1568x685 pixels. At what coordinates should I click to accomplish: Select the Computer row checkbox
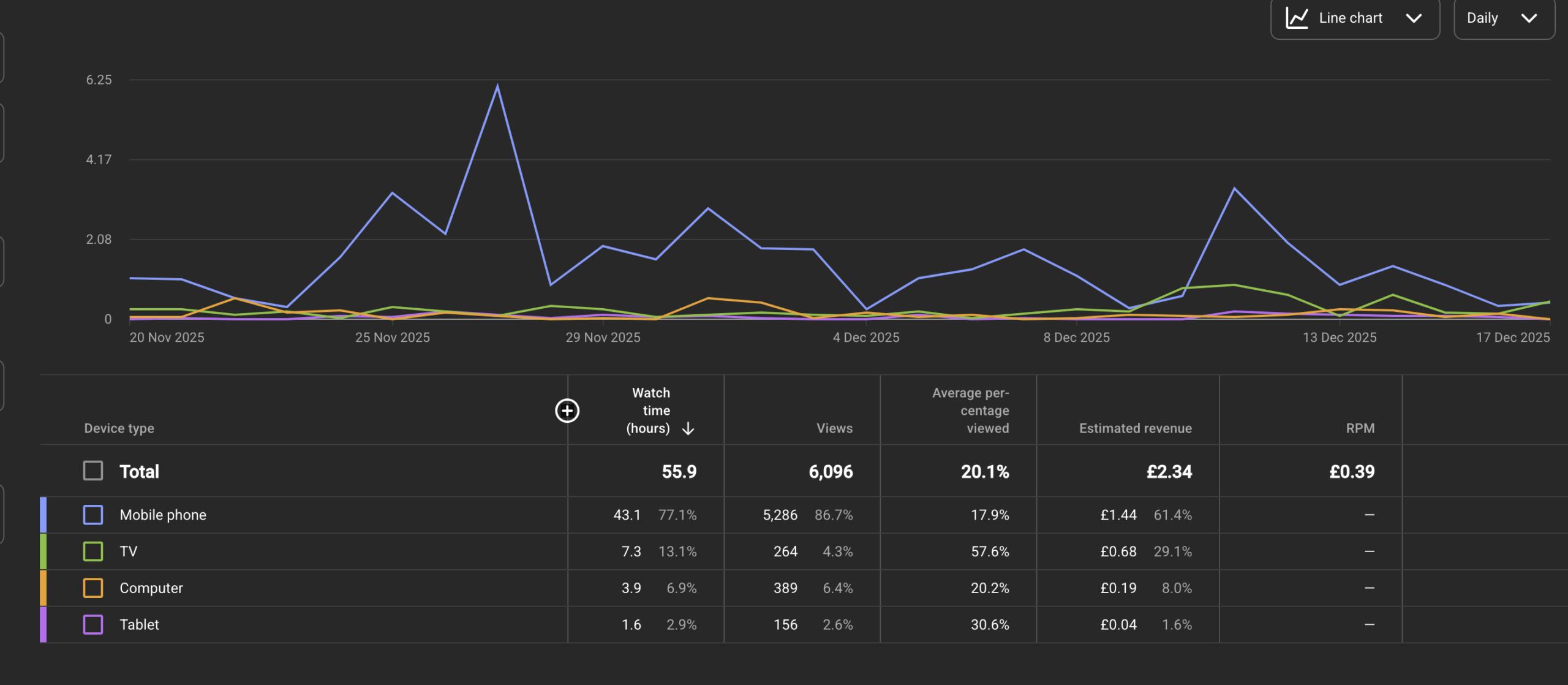(93, 588)
